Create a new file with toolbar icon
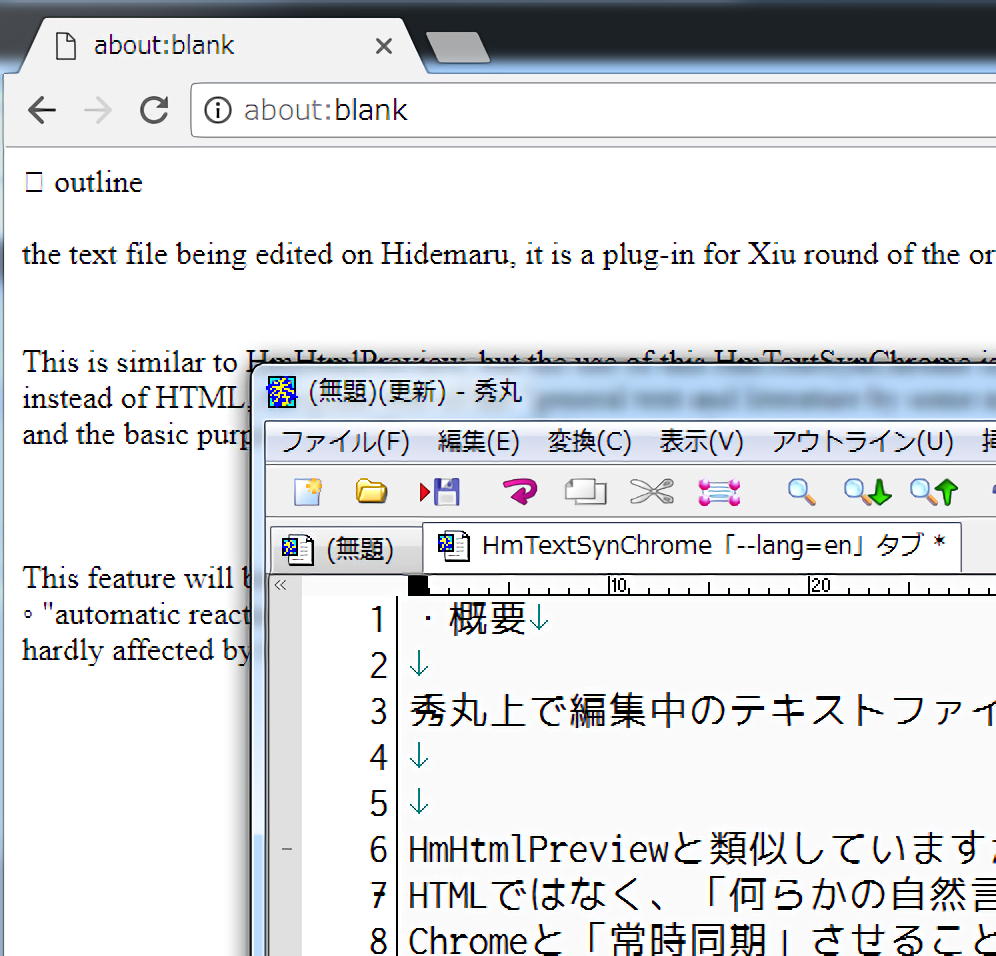Screen dimensions: 996x956 pyautogui.click(x=308, y=492)
